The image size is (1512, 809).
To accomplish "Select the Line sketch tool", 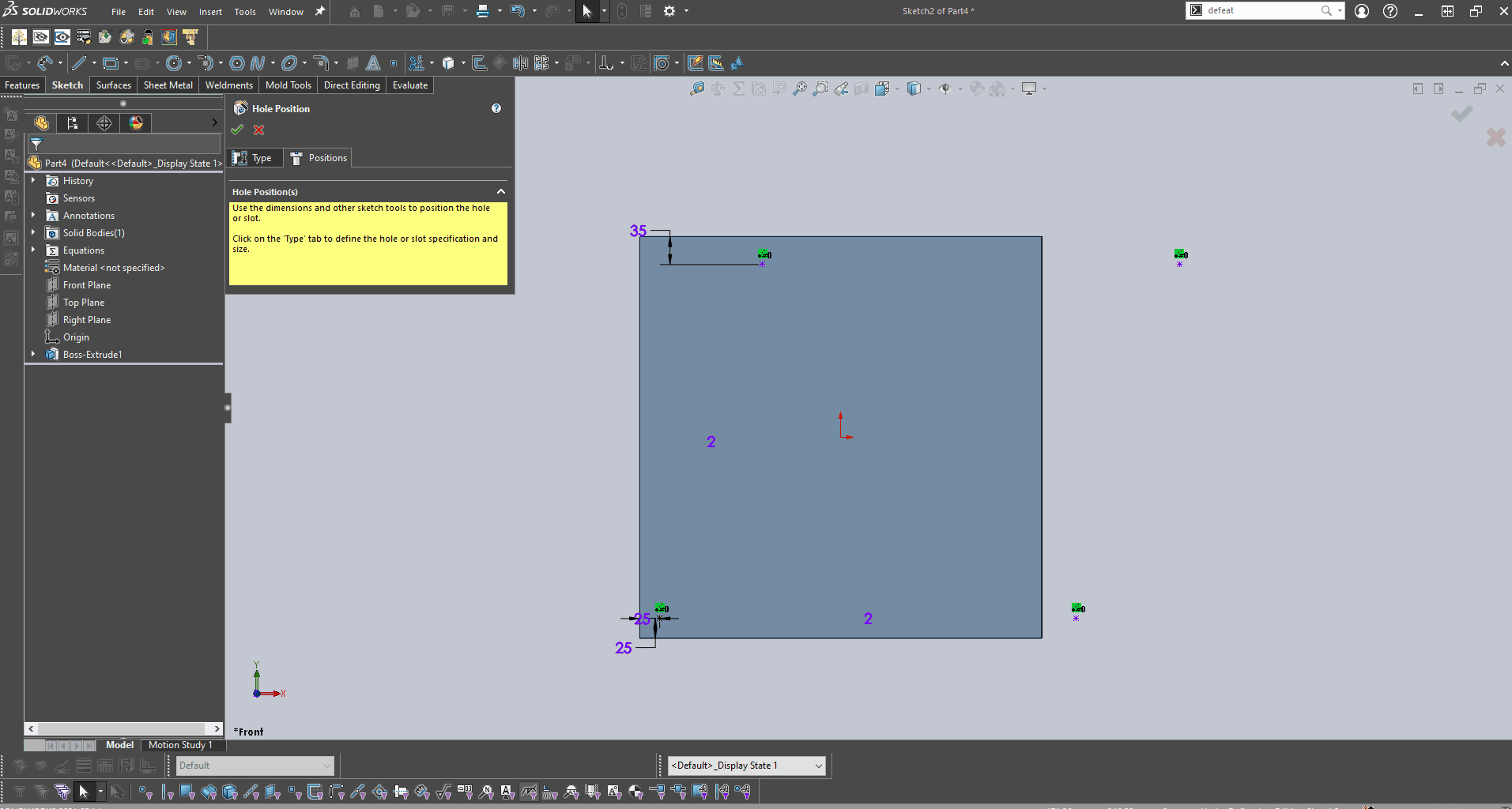I will pos(78,63).
